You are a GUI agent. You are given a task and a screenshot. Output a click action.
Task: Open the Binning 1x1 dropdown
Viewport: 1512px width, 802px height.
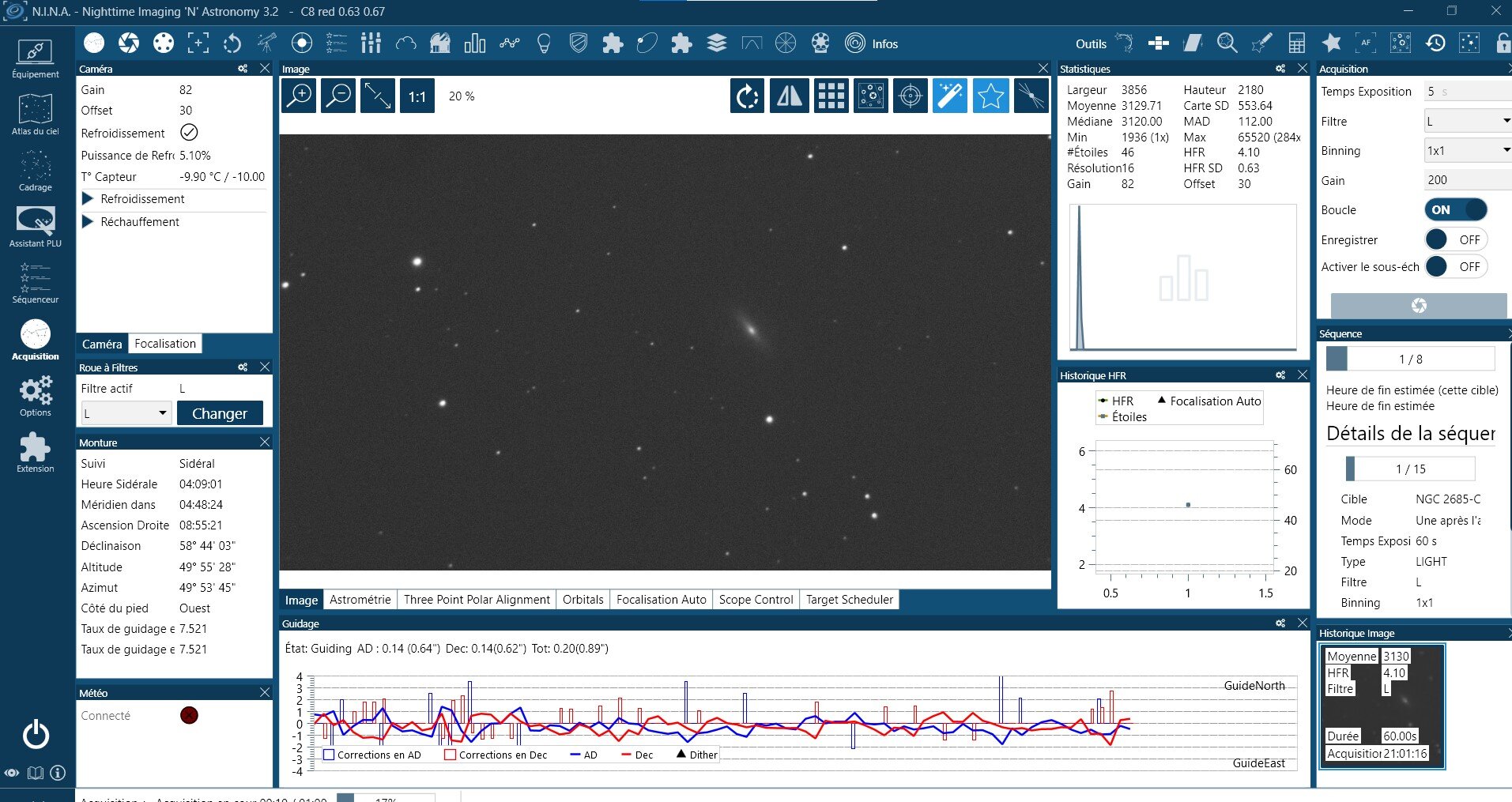point(1468,151)
